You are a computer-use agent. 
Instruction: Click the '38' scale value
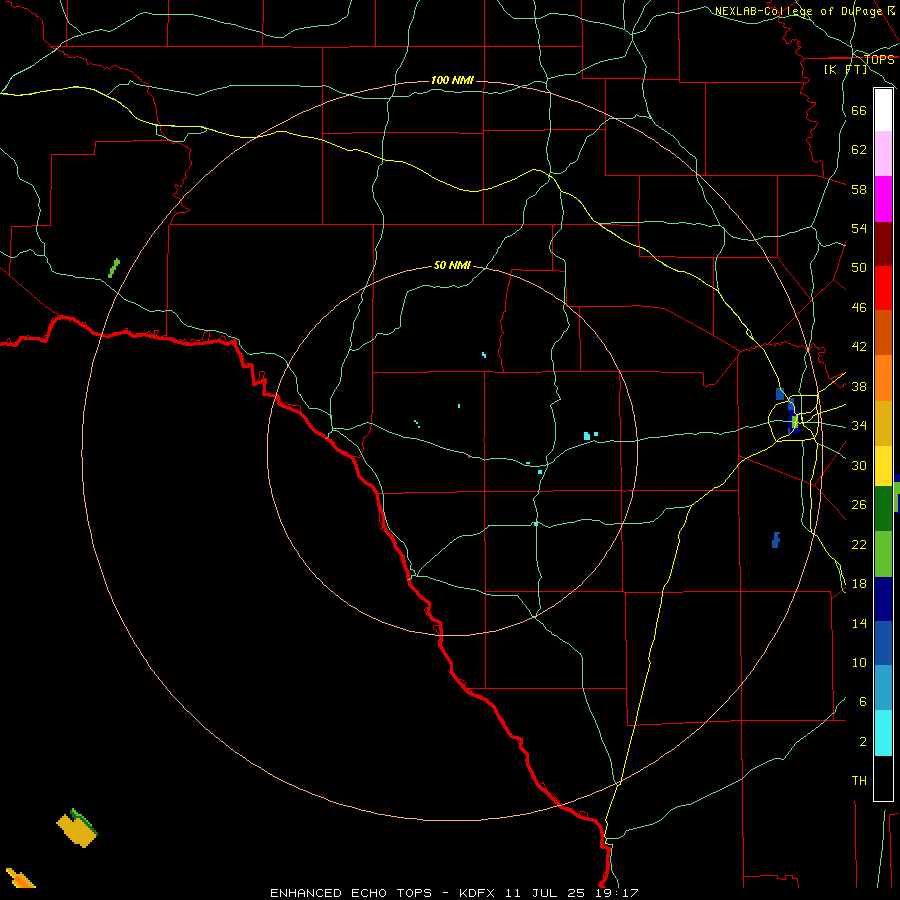859,386
